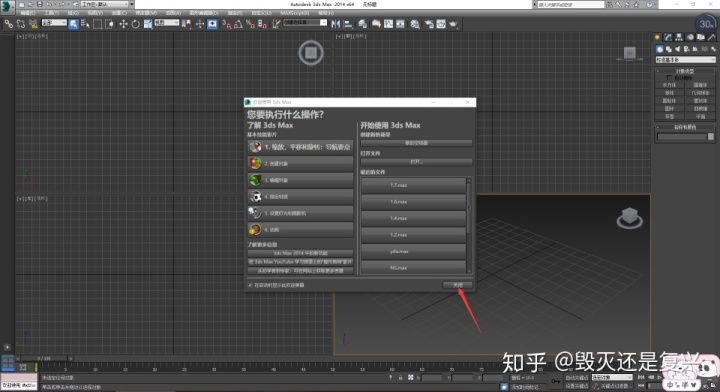
Task: Choose the Rectangular Selection Region tool
Action: pos(97,24)
